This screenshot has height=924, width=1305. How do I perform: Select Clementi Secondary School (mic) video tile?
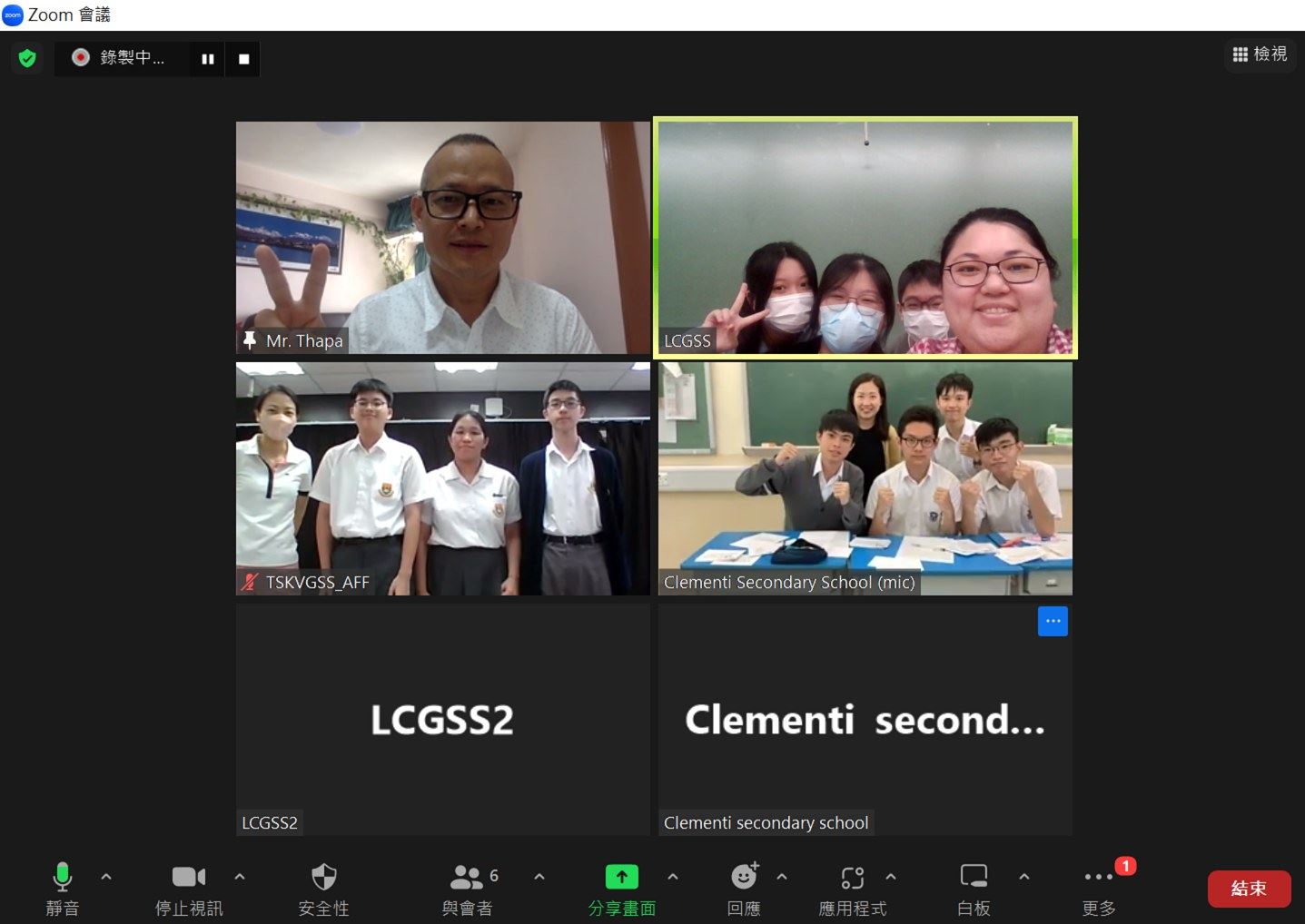[865, 479]
